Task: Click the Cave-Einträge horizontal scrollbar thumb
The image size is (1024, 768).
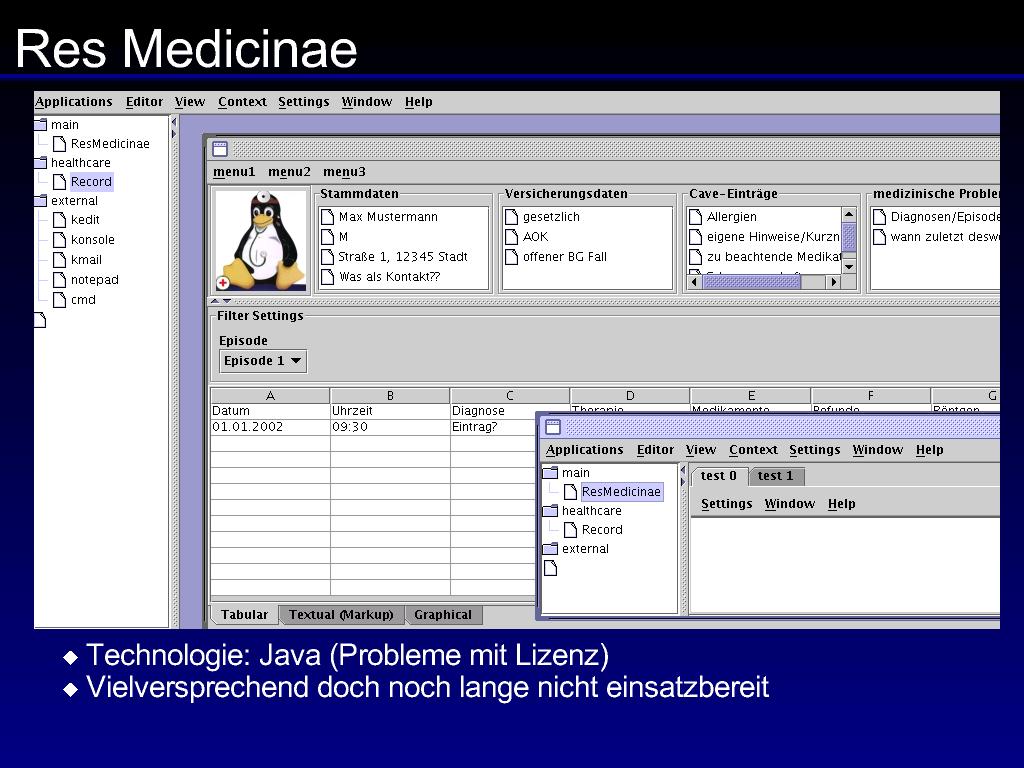Action: [751, 282]
